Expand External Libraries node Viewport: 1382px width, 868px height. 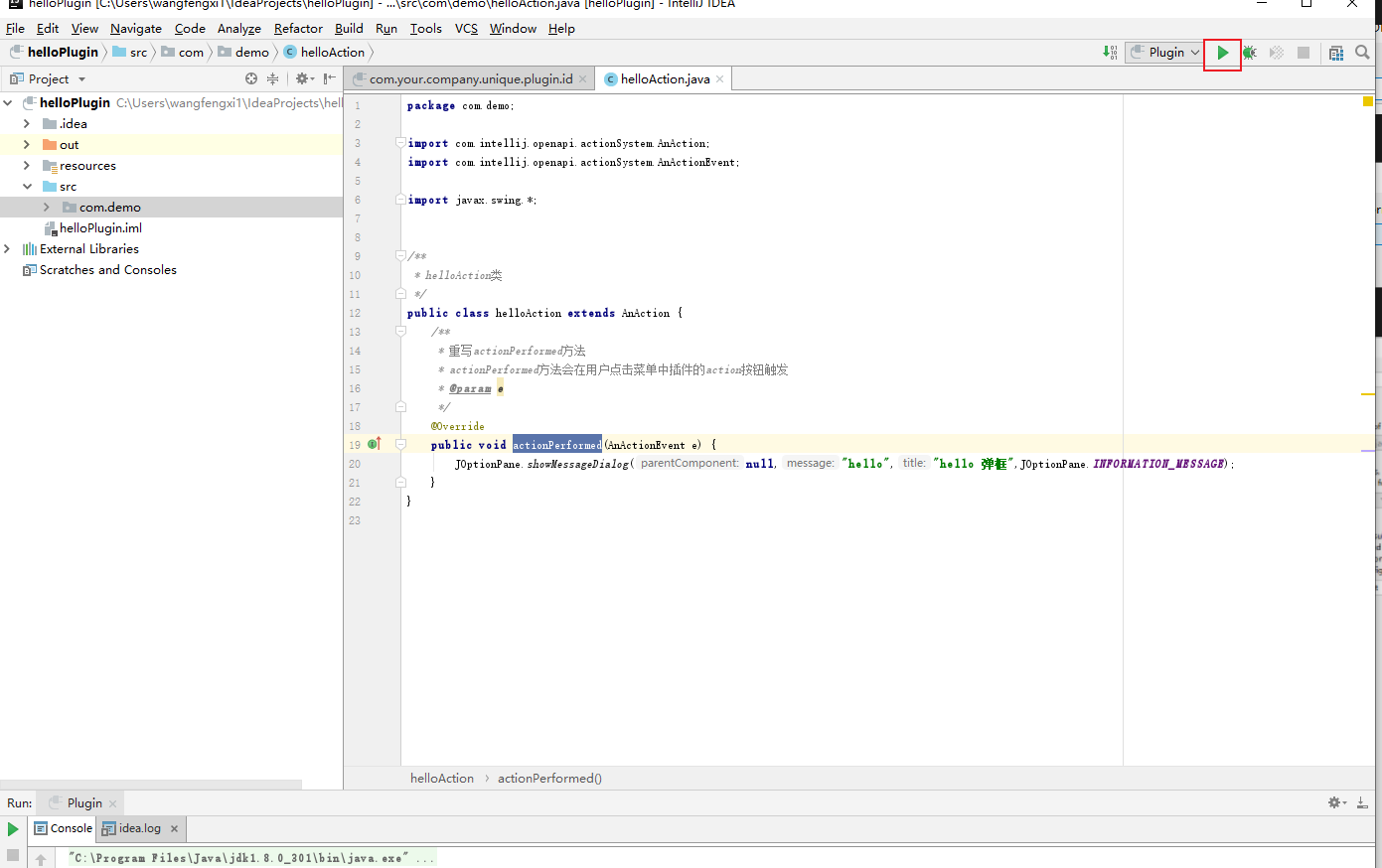coord(8,248)
